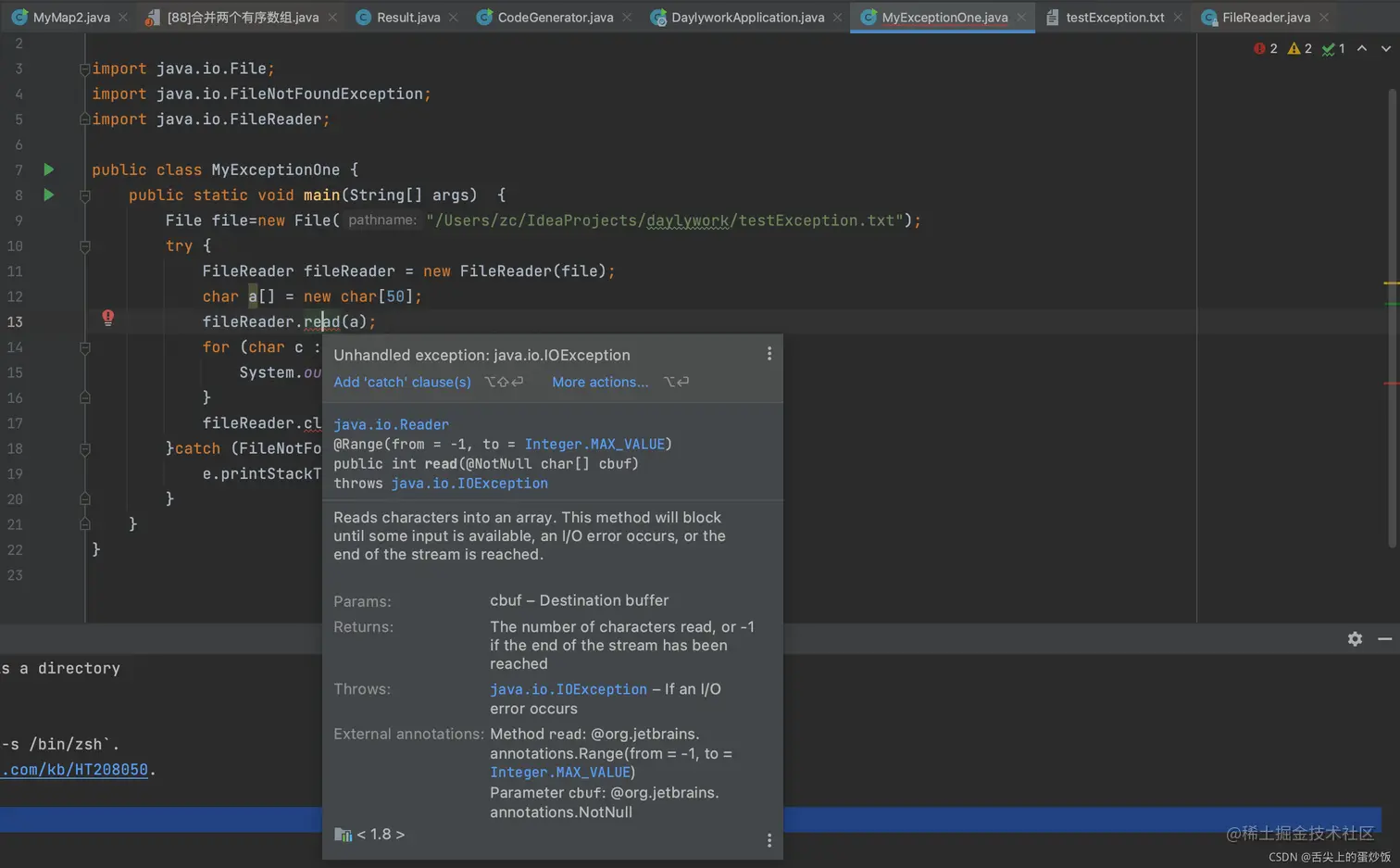
Task: Open java.io.IOException link in Throws row
Action: [569, 689]
